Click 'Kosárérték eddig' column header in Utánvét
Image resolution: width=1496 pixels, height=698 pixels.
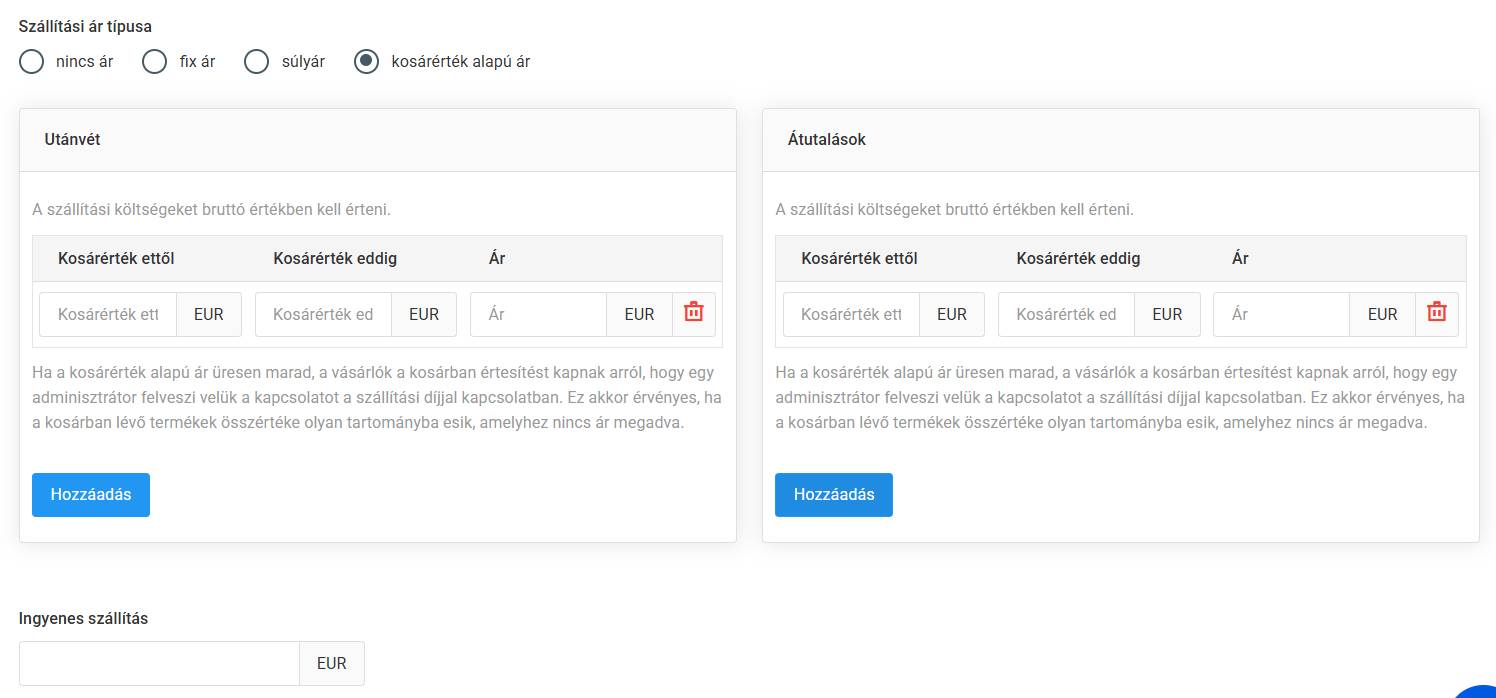point(335,259)
